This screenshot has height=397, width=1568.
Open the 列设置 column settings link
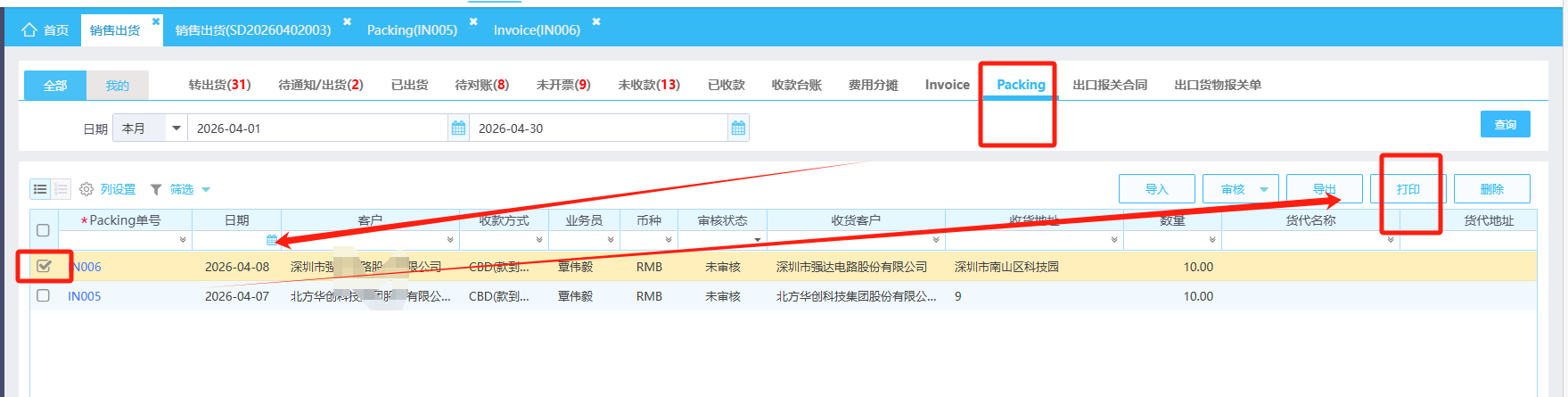[118, 189]
